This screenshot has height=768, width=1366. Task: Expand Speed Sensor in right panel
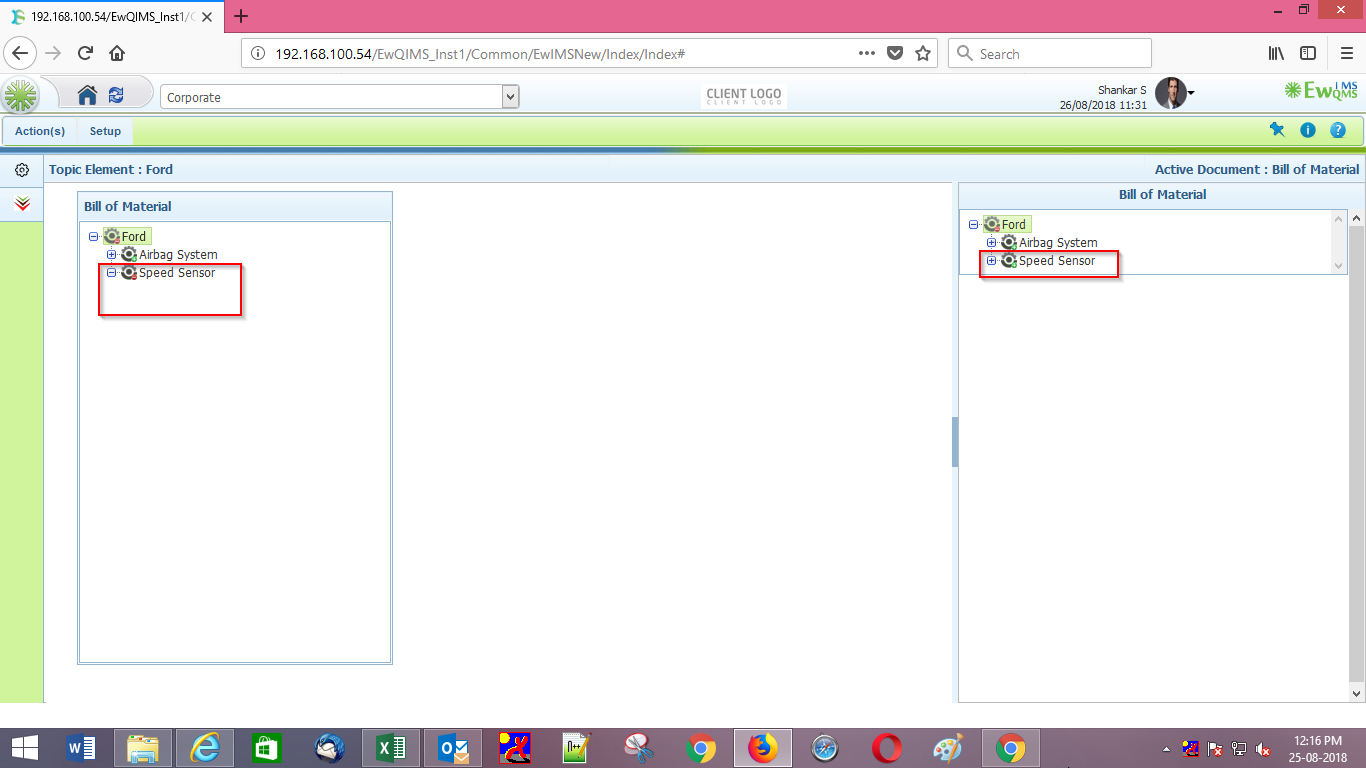(x=991, y=261)
